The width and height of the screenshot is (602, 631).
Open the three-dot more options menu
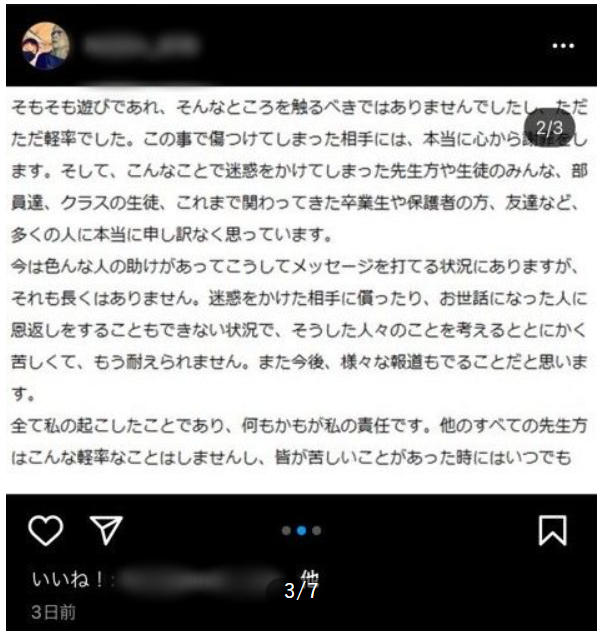(563, 46)
